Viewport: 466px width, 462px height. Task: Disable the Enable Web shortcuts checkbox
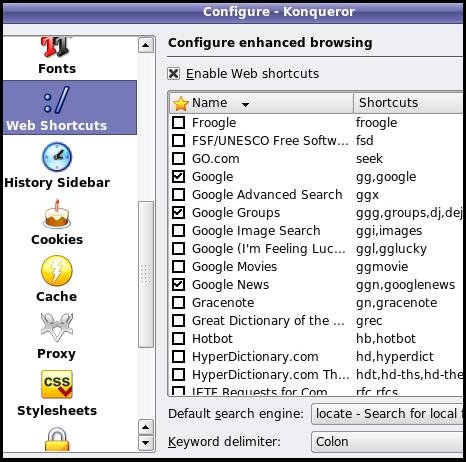tap(174, 73)
